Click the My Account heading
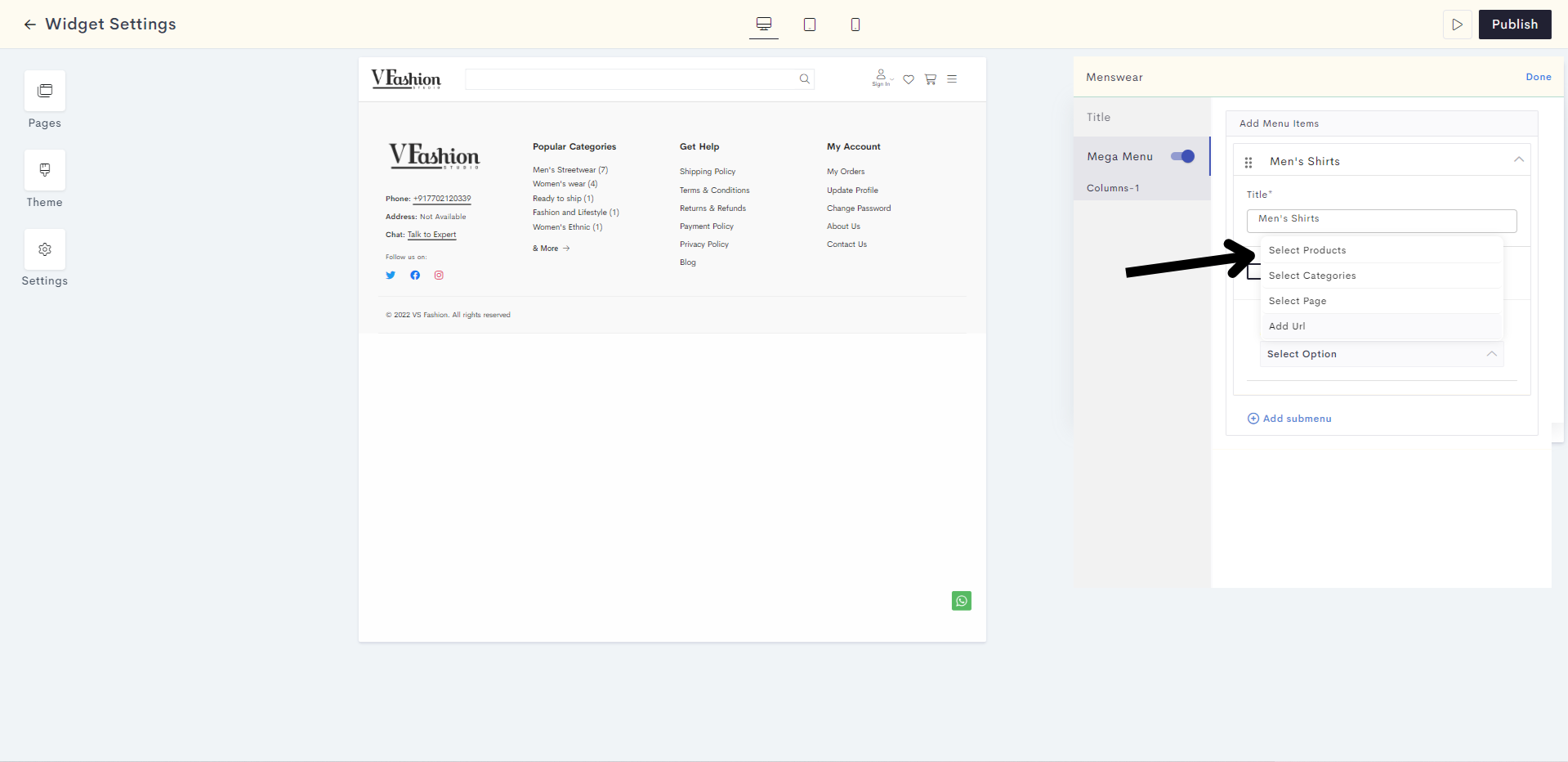The height and width of the screenshot is (762, 1568). (x=854, y=147)
